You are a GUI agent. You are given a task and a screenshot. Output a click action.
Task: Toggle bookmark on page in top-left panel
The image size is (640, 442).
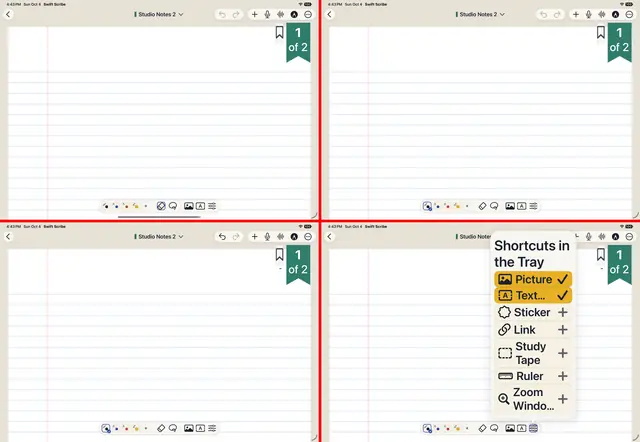tap(280, 32)
